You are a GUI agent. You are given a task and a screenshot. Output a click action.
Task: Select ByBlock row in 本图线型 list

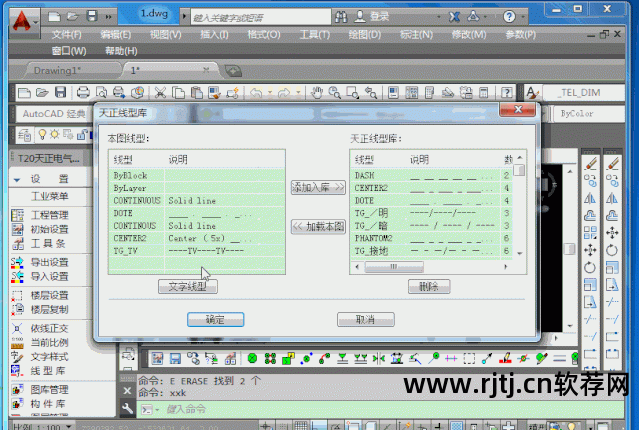(x=196, y=176)
